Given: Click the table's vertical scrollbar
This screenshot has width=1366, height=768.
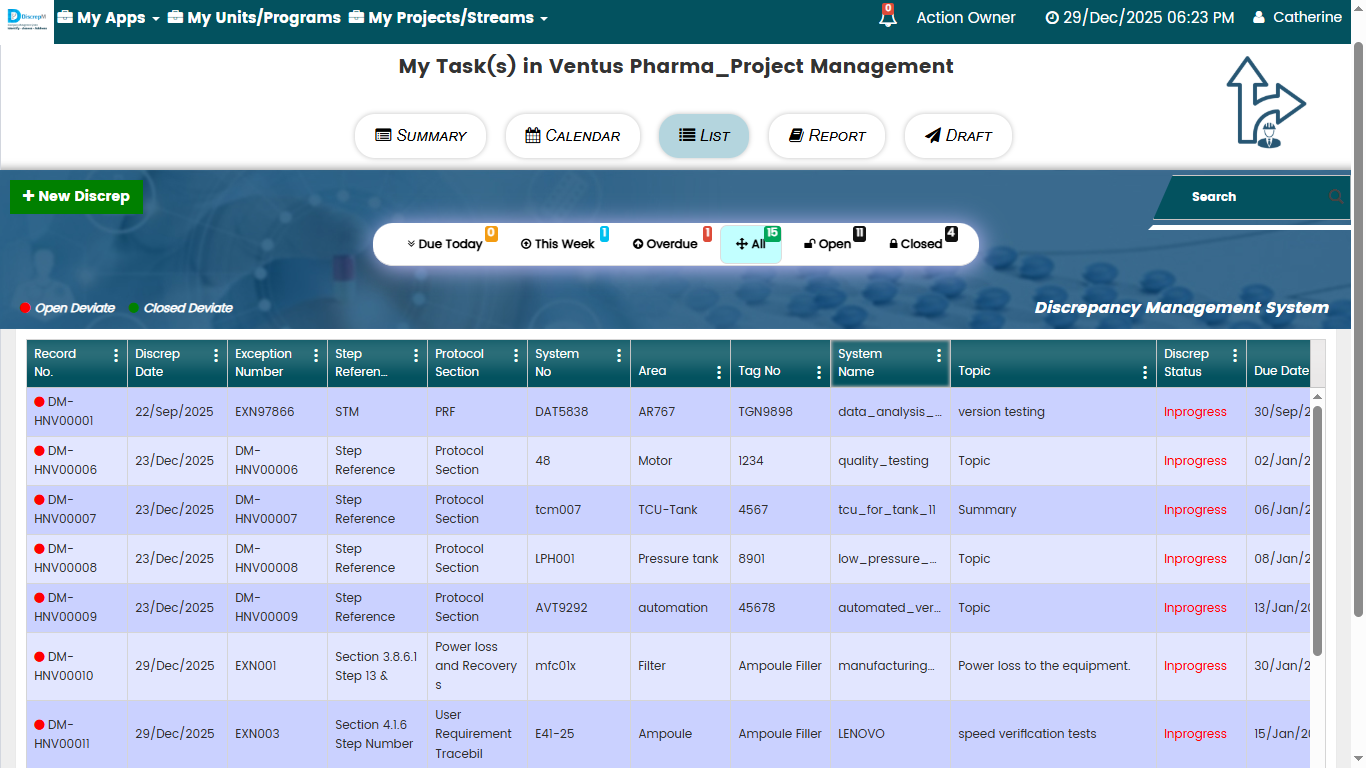Looking at the screenshot, I should tap(1317, 530).
